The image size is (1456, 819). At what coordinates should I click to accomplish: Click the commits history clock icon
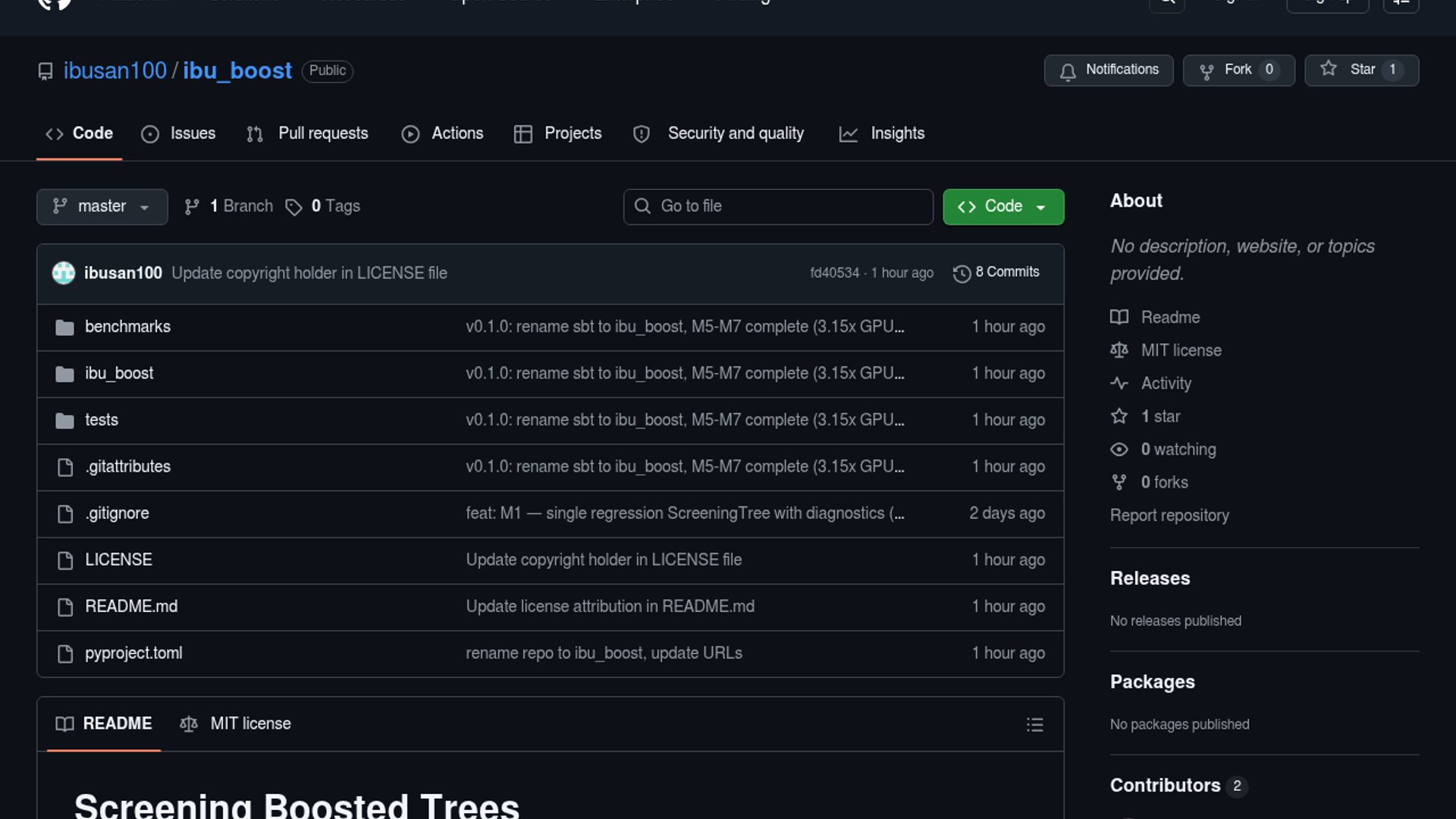(x=962, y=273)
